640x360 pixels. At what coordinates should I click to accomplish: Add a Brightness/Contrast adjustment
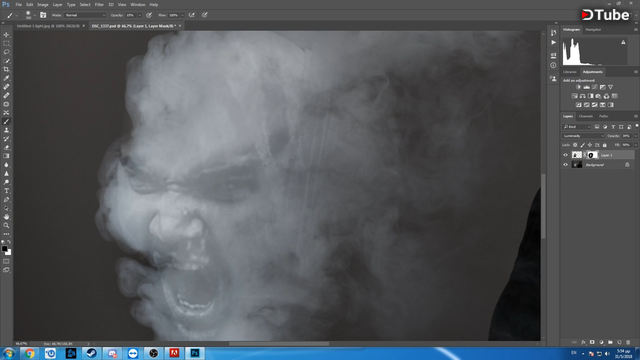(x=578, y=87)
